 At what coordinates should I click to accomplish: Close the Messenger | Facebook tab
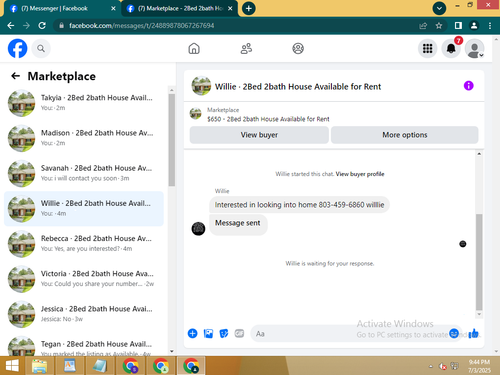pyautogui.click(x=113, y=8)
